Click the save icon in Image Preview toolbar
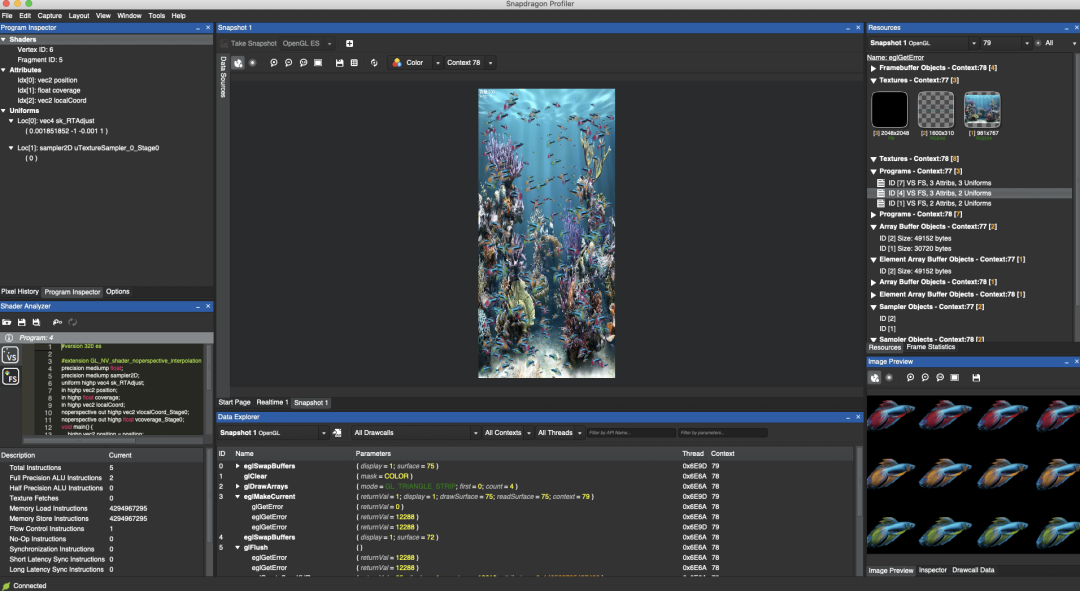1080x591 pixels. (976, 378)
